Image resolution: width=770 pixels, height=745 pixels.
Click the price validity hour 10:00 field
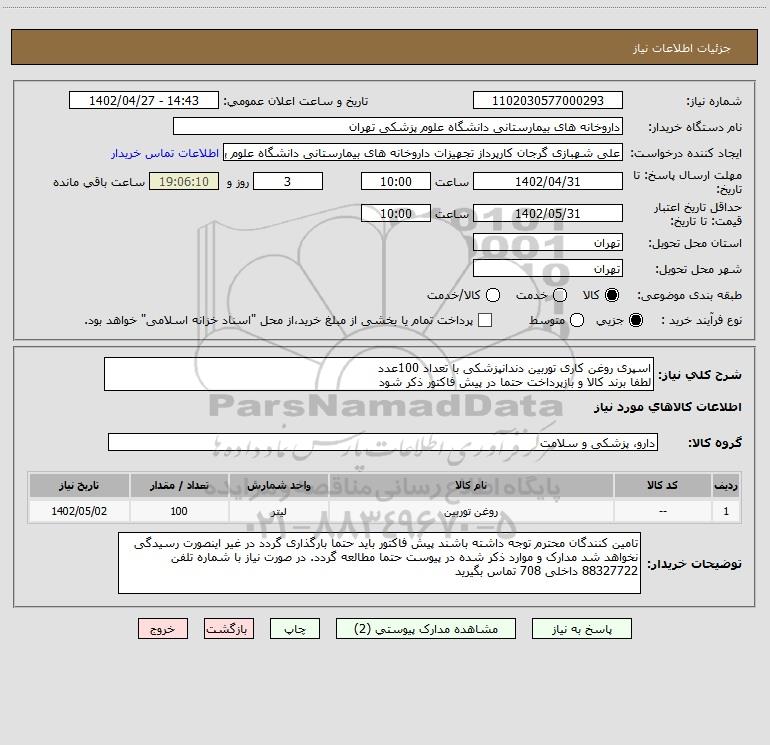(x=396, y=213)
